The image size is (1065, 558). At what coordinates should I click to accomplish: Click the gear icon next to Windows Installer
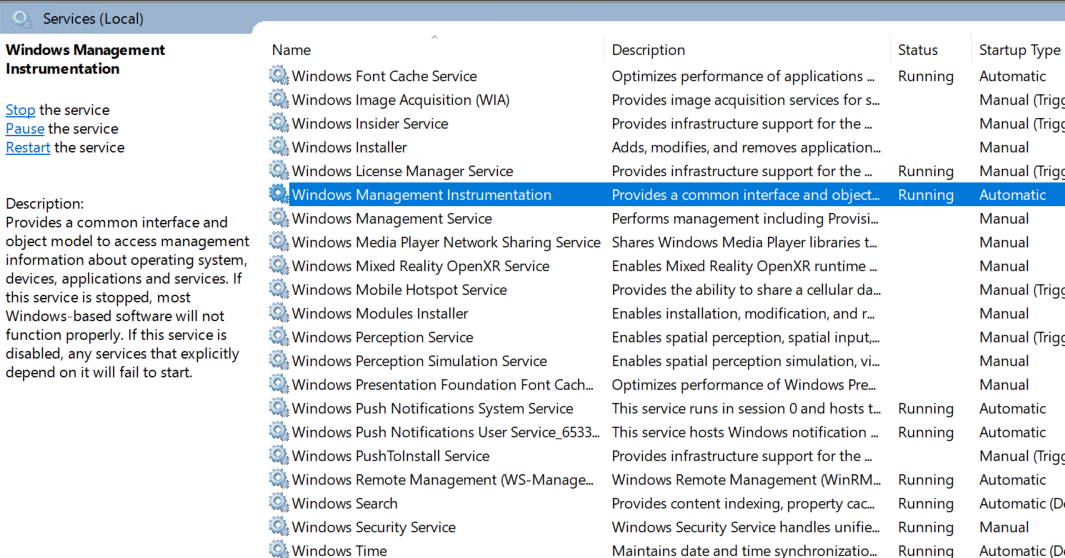[x=278, y=147]
